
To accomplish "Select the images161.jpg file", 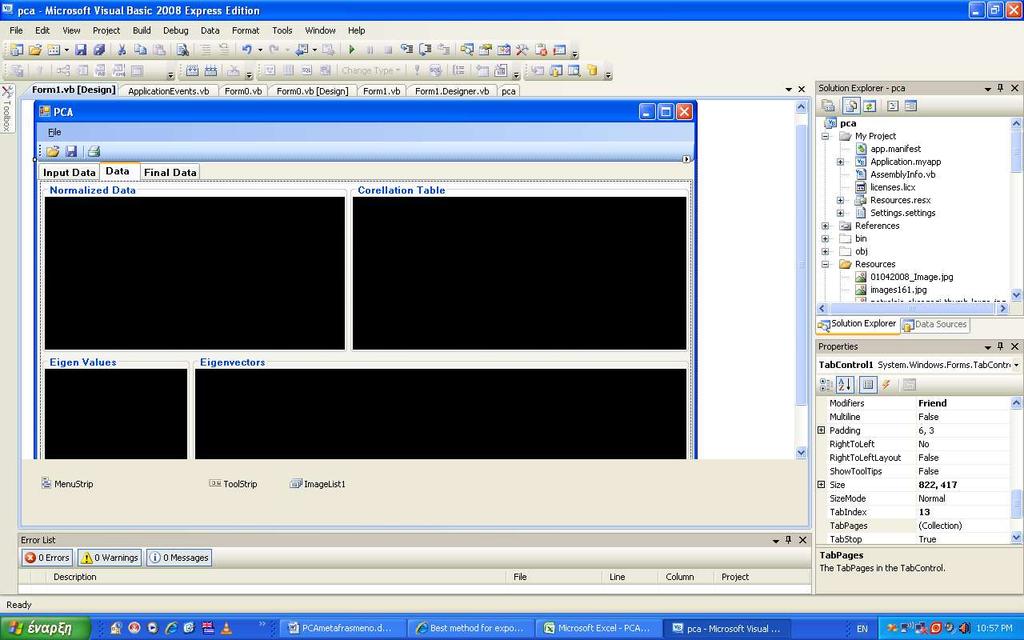I will click(898, 290).
